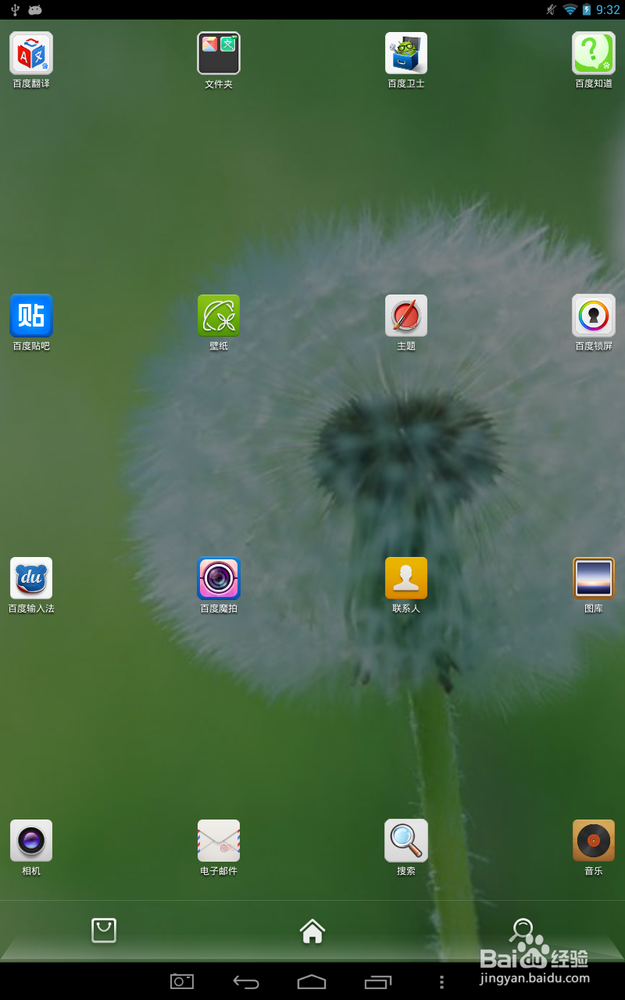
Task: Launch 百度锁屏 lock screen app
Action: (x=594, y=316)
